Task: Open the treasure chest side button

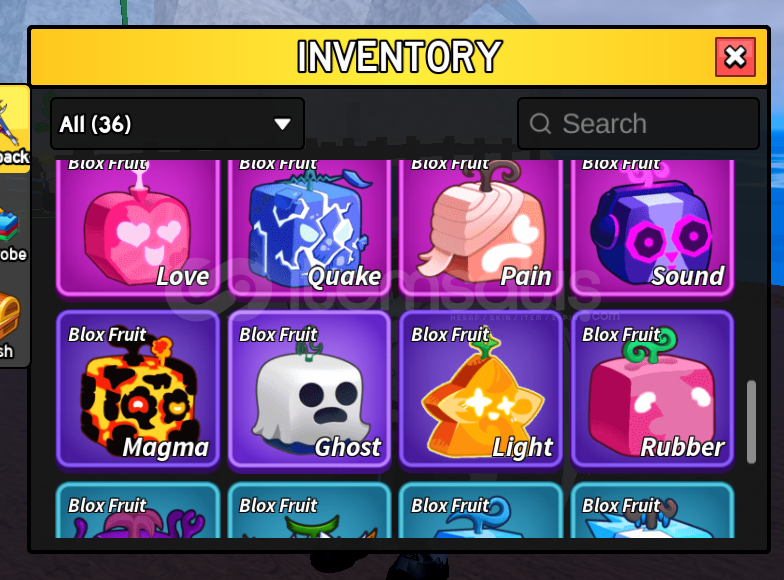Action: (10, 325)
